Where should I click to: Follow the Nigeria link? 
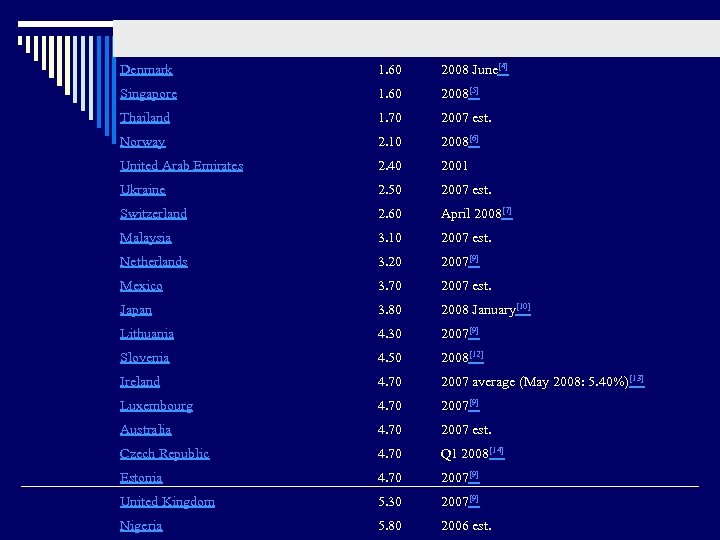click(141, 526)
